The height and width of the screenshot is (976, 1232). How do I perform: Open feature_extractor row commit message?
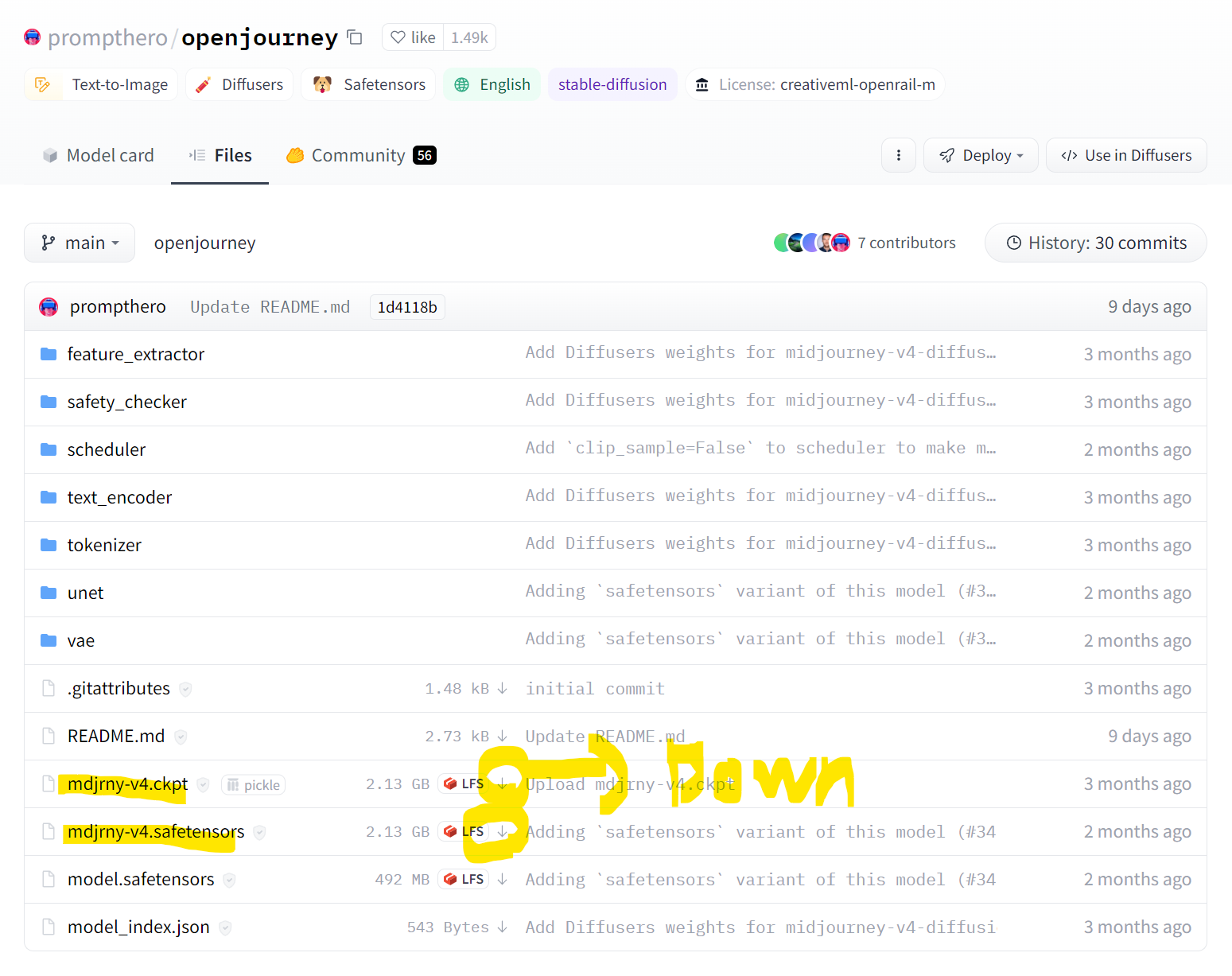(x=760, y=352)
